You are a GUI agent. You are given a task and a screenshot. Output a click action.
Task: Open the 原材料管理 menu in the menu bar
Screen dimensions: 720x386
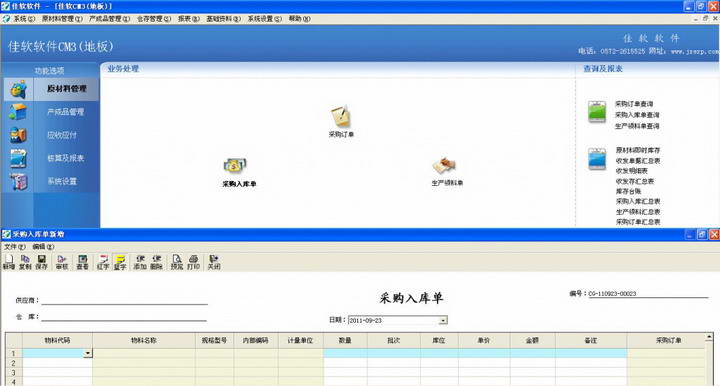point(62,19)
